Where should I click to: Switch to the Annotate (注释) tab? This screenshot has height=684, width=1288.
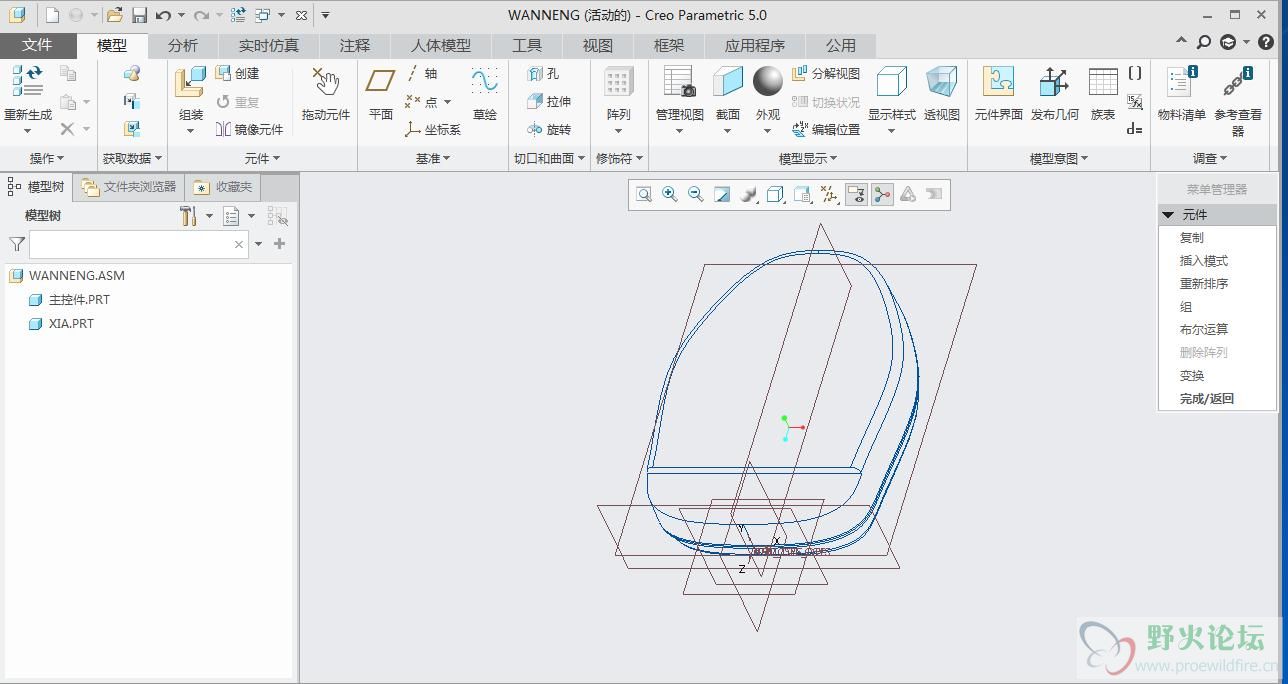pos(355,45)
